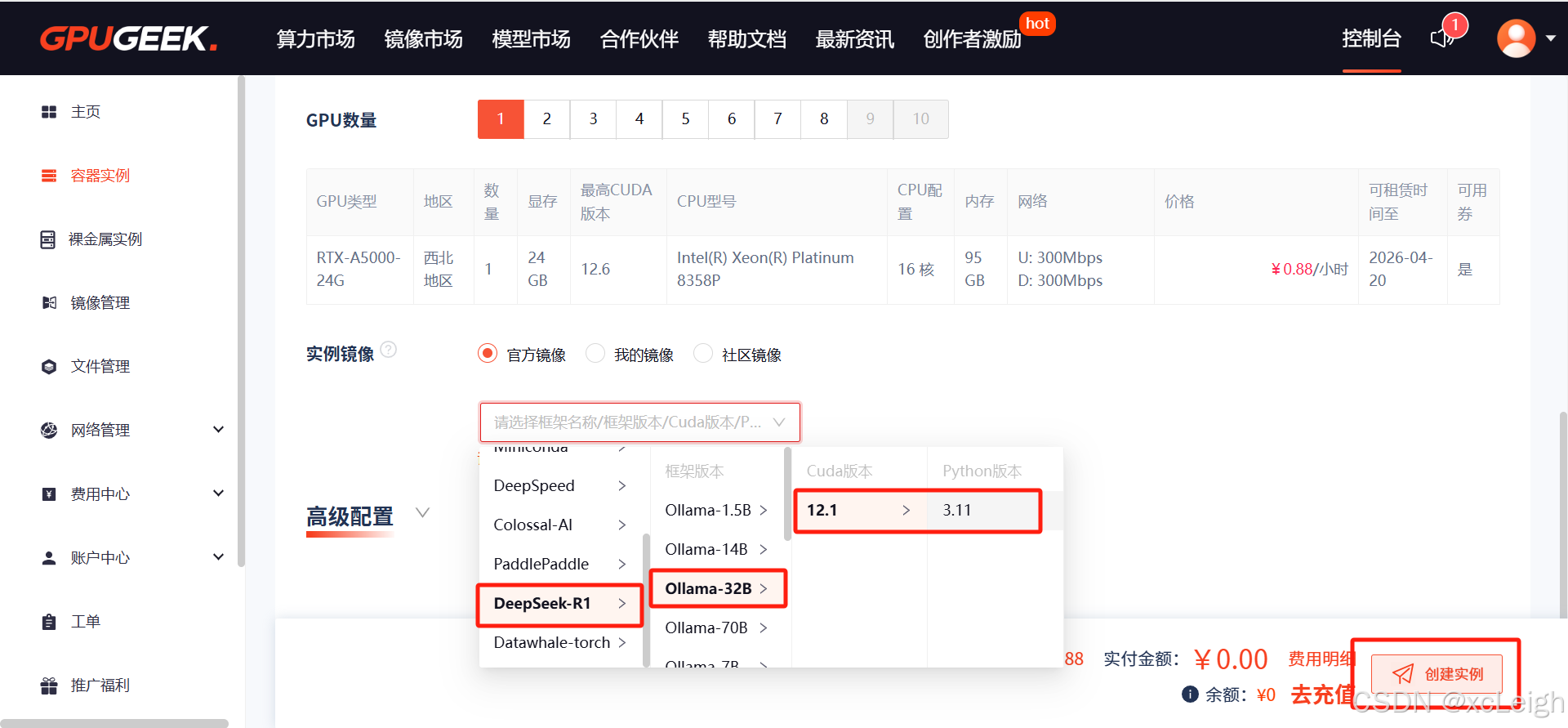
Task: Choose GPU quantity 5
Action: tap(685, 119)
